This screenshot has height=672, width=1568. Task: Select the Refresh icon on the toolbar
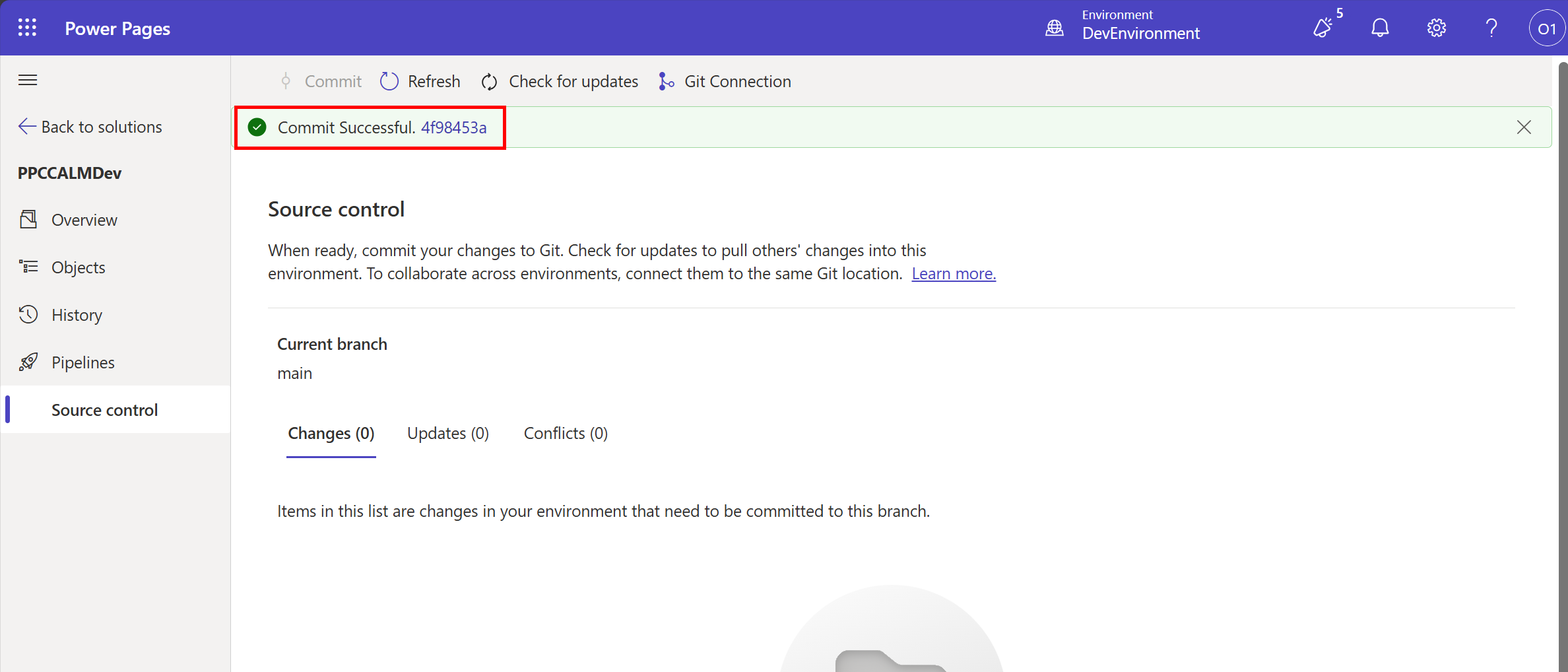coord(389,81)
